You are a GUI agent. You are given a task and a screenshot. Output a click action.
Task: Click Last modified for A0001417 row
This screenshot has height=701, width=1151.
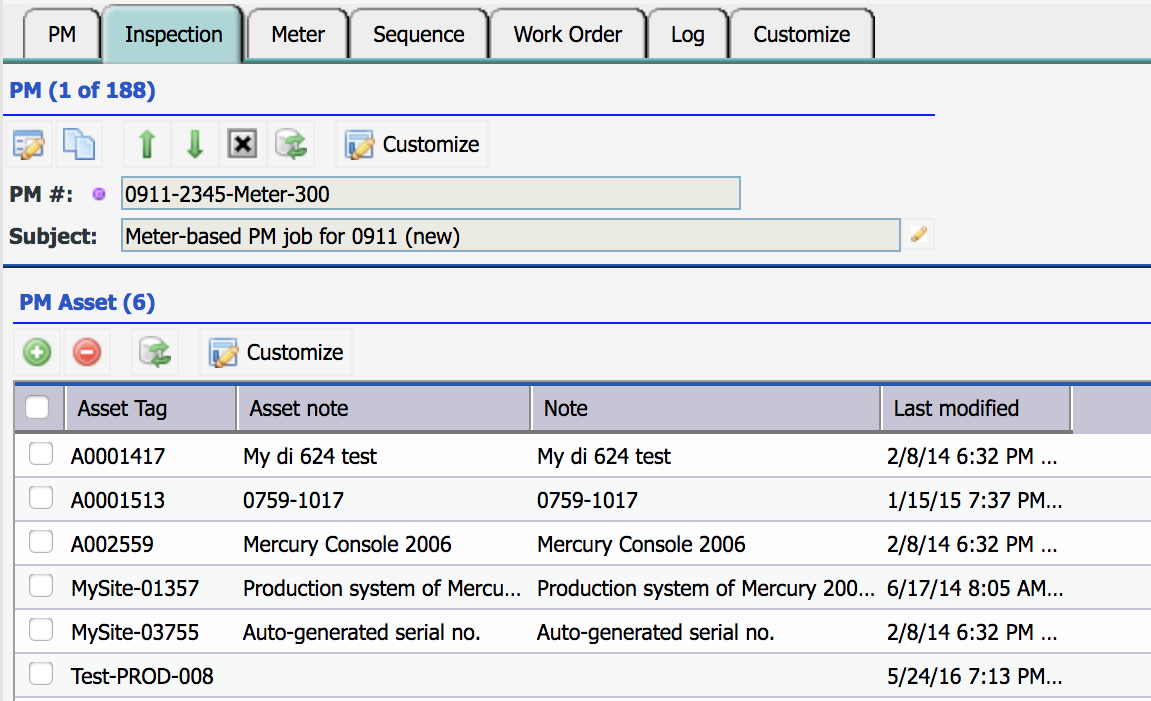[x=972, y=457]
